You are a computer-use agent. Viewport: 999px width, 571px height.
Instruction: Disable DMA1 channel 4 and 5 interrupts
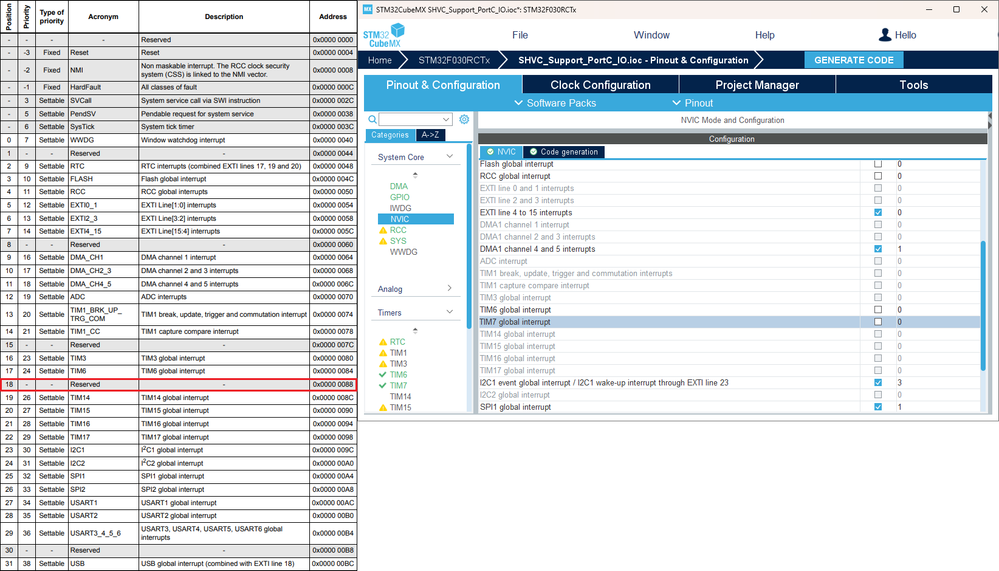878,249
